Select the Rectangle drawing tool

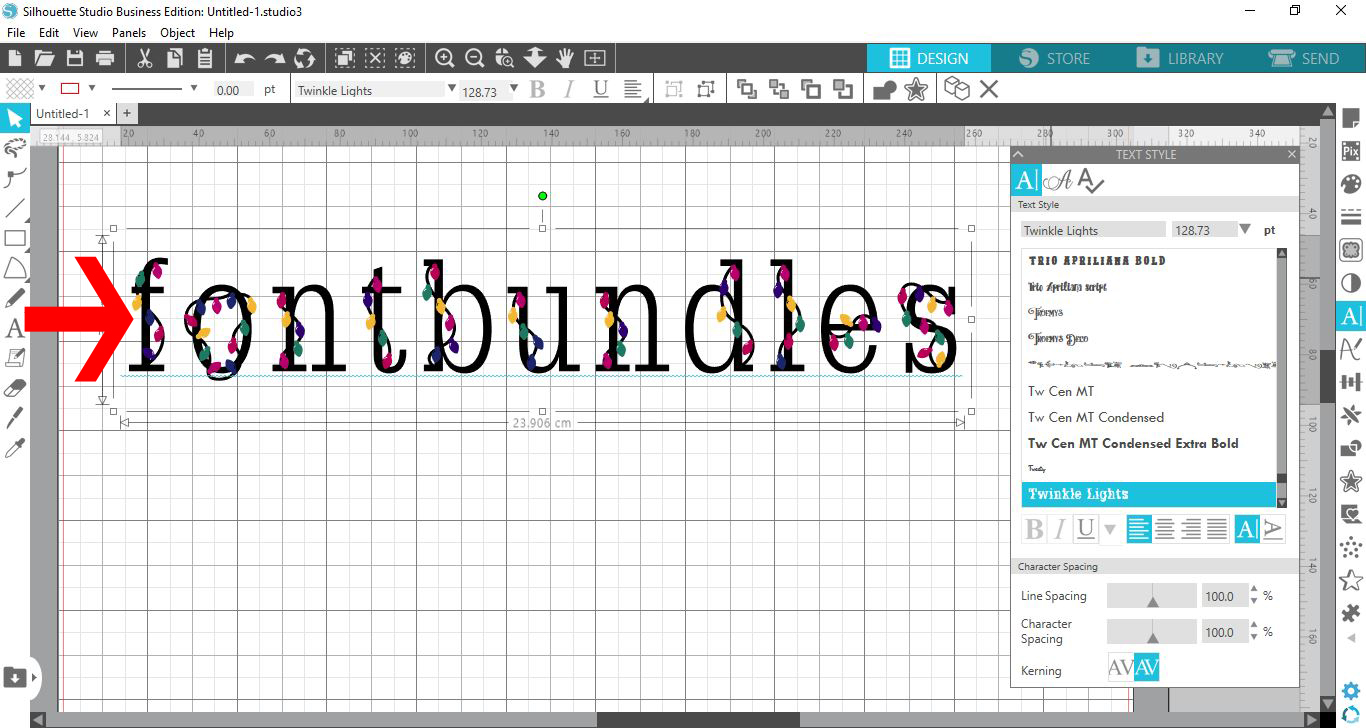(x=15, y=238)
